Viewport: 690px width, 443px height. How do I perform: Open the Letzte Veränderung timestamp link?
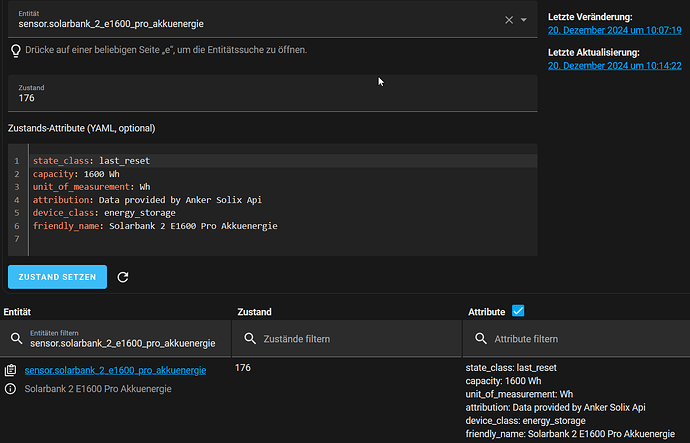(615, 30)
